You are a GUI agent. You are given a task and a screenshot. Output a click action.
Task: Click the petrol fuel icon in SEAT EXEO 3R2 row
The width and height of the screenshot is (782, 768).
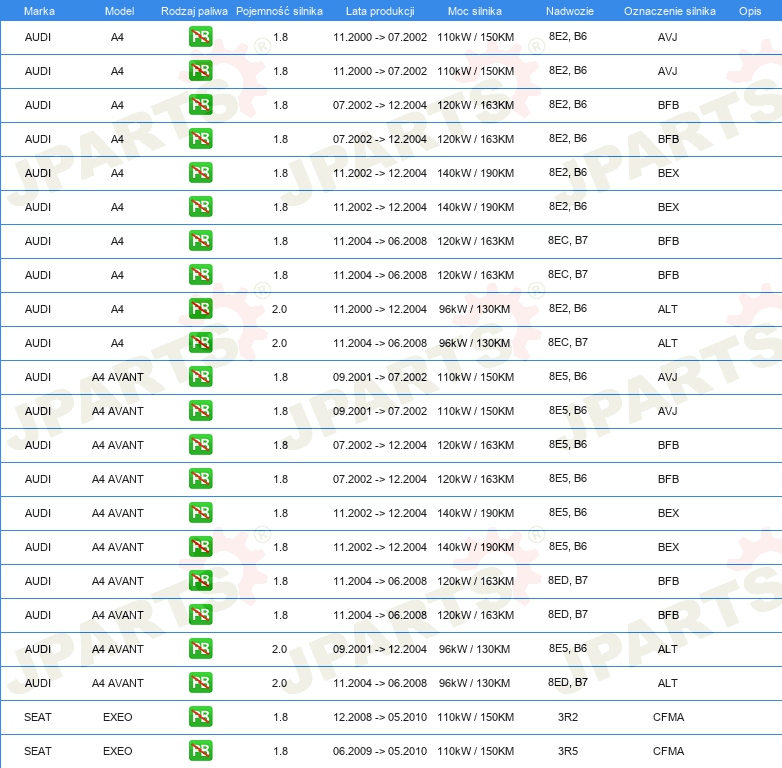(200, 717)
